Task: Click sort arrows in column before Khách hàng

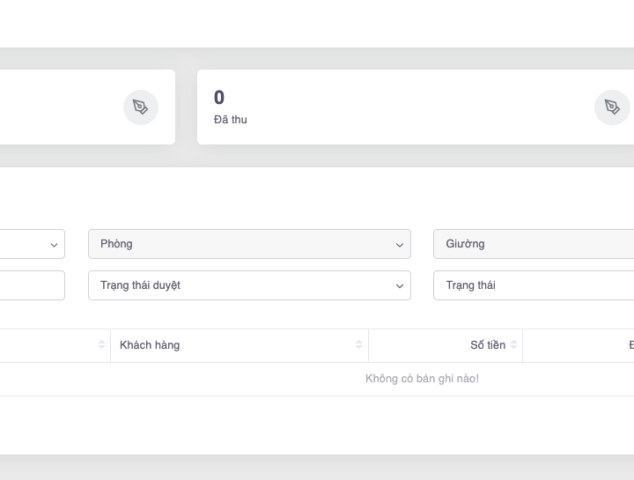Action: coord(101,345)
